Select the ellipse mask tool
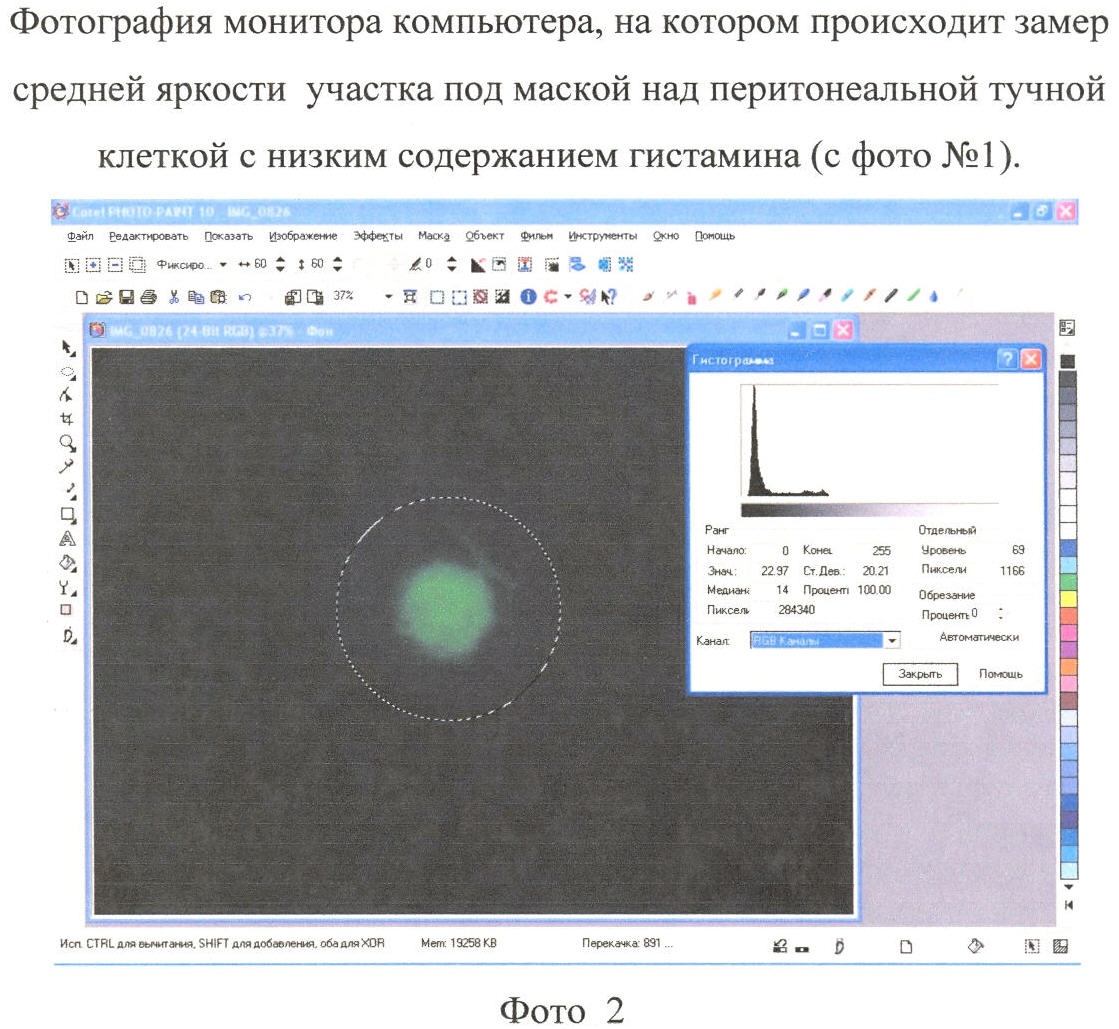 pyautogui.click(x=69, y=371)
